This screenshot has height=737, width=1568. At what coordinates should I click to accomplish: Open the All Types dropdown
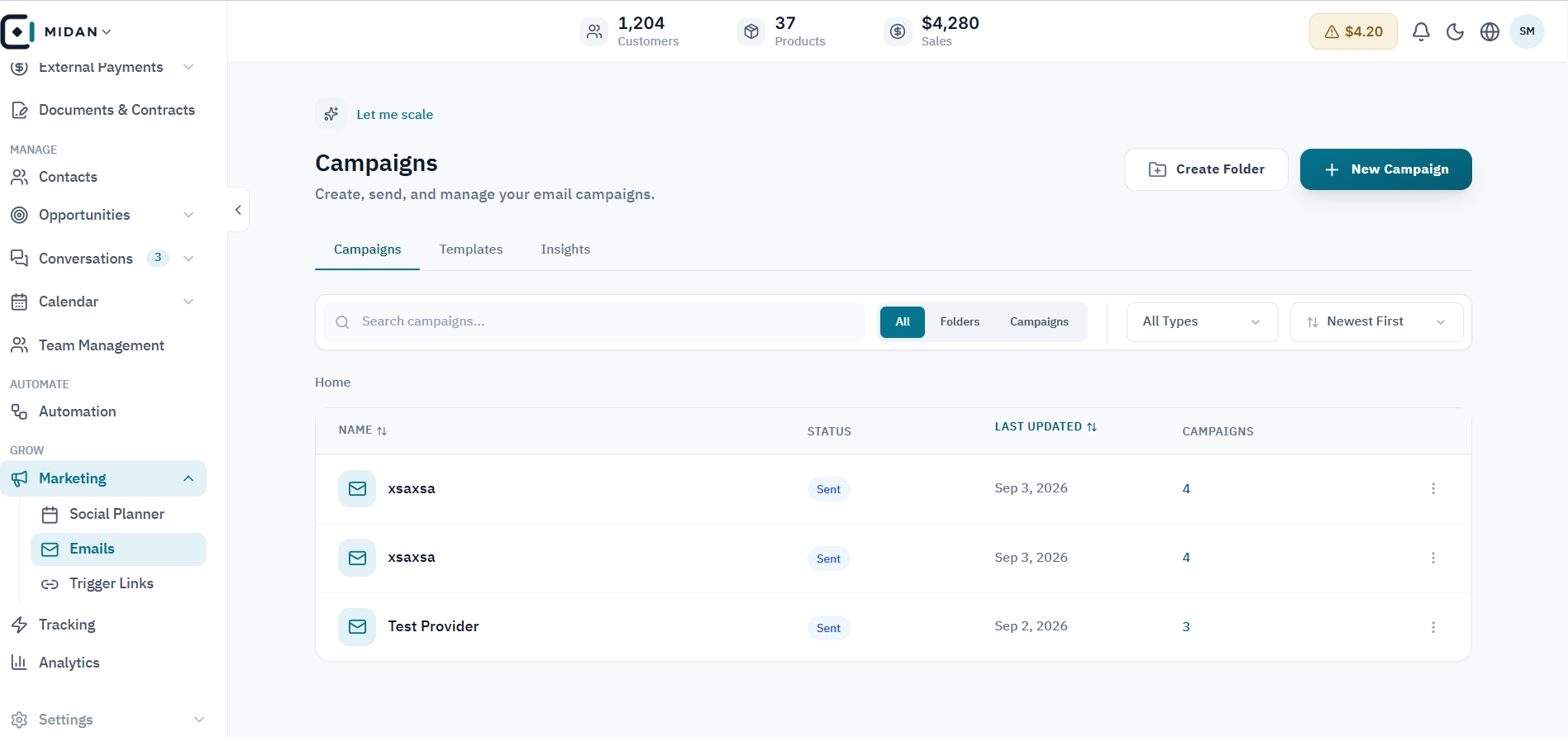tap(1202, 322)
